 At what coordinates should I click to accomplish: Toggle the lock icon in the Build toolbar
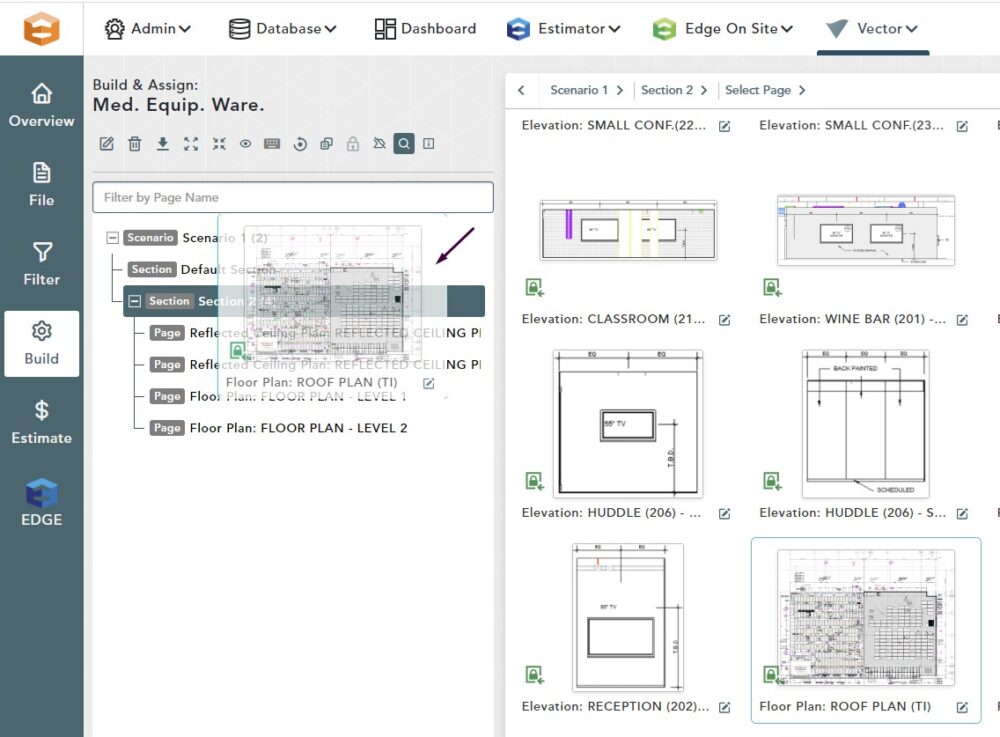tap(352, 144)
